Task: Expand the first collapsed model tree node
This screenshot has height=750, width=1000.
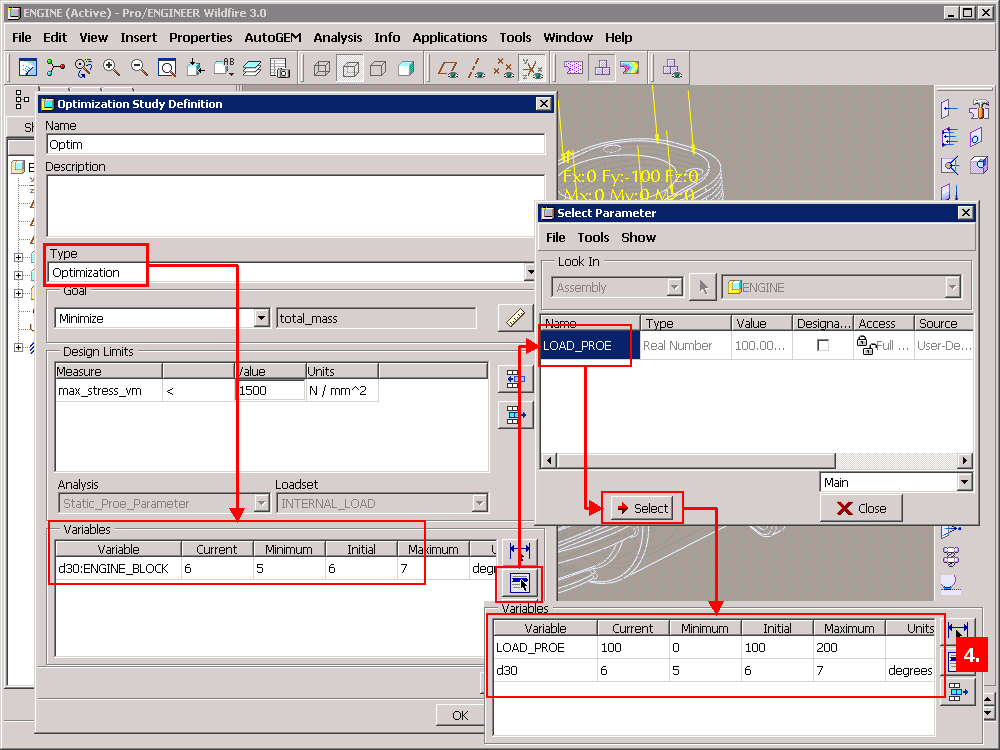Action: click(x=18, y=258)
